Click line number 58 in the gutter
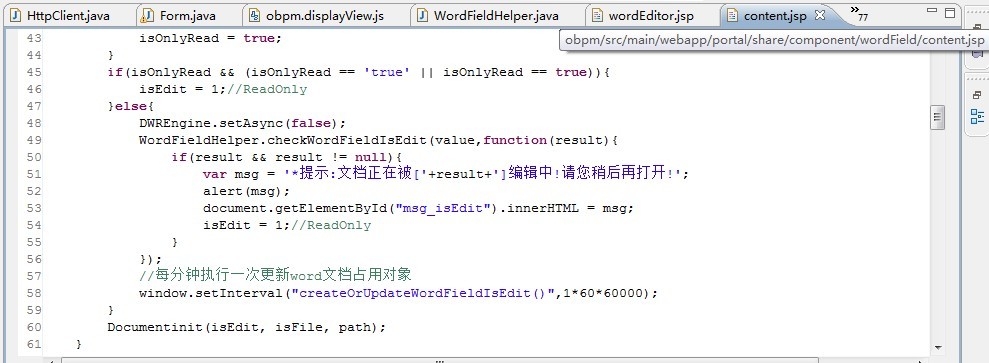Image resolution: width=989 pixels, height=363 pixels. point(33,293)
